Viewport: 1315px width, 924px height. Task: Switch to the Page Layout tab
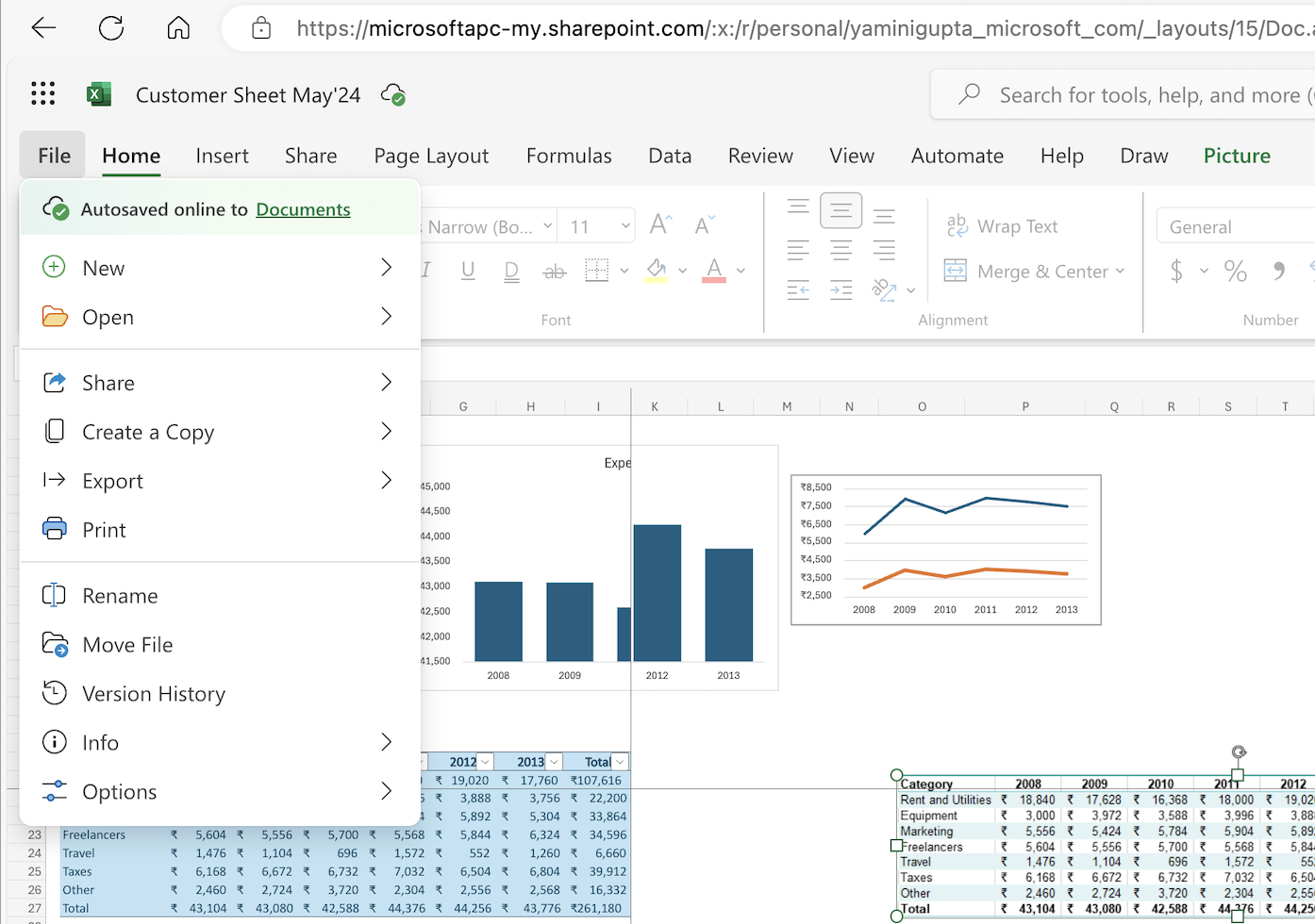point(431,156)
